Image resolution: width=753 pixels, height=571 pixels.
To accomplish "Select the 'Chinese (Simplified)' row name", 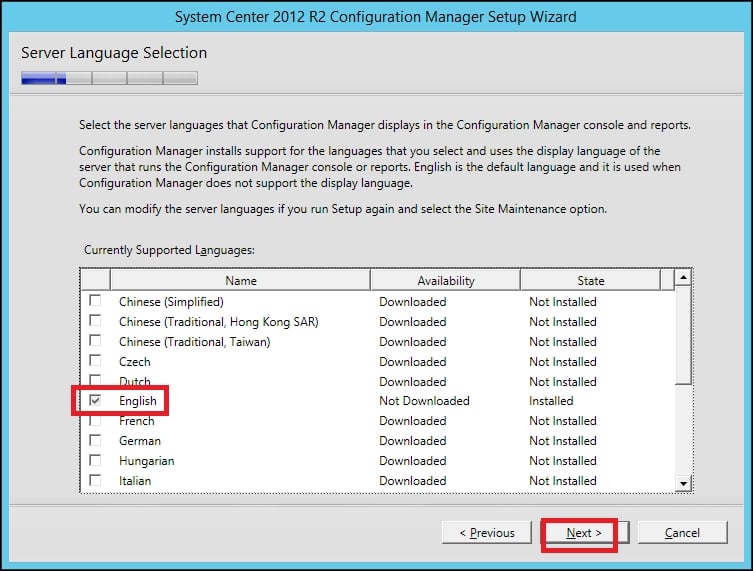I will click(171, 302).
